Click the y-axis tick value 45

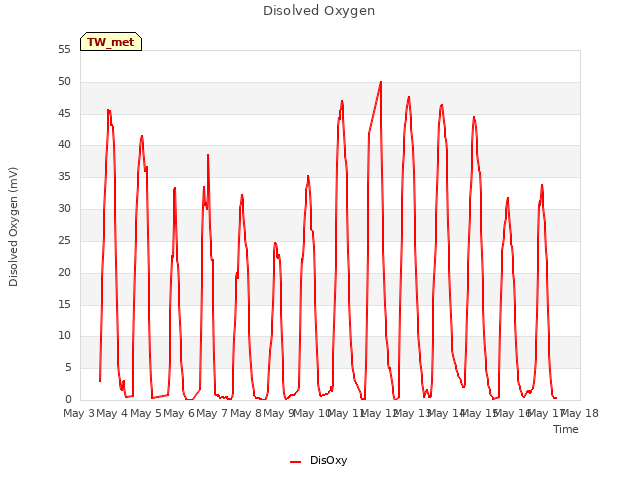tap(64, 113)
